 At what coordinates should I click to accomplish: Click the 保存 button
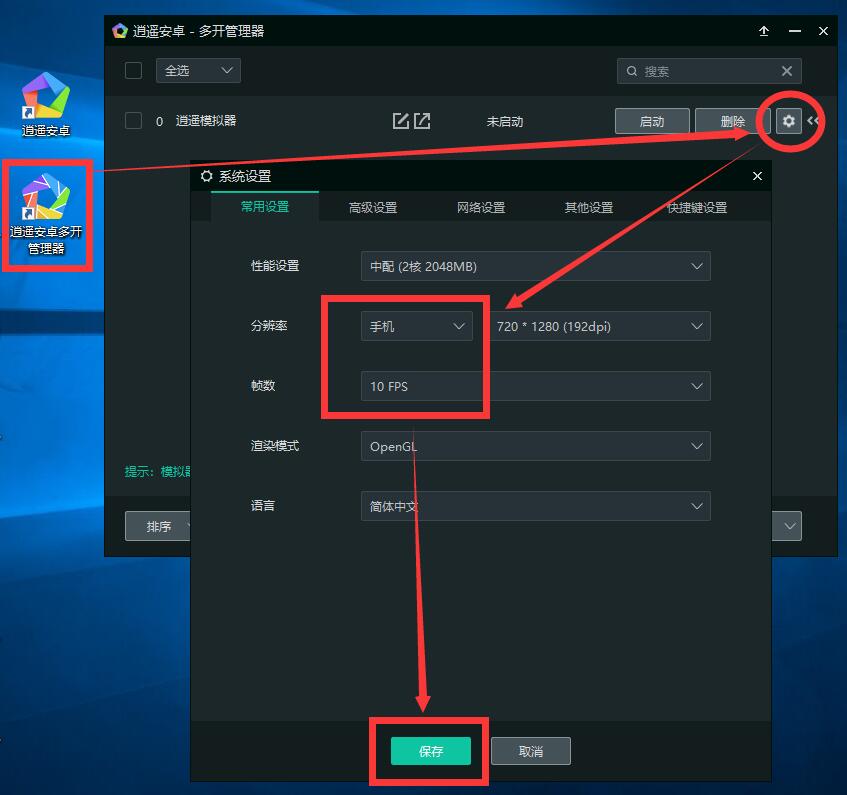coord(431,751)
